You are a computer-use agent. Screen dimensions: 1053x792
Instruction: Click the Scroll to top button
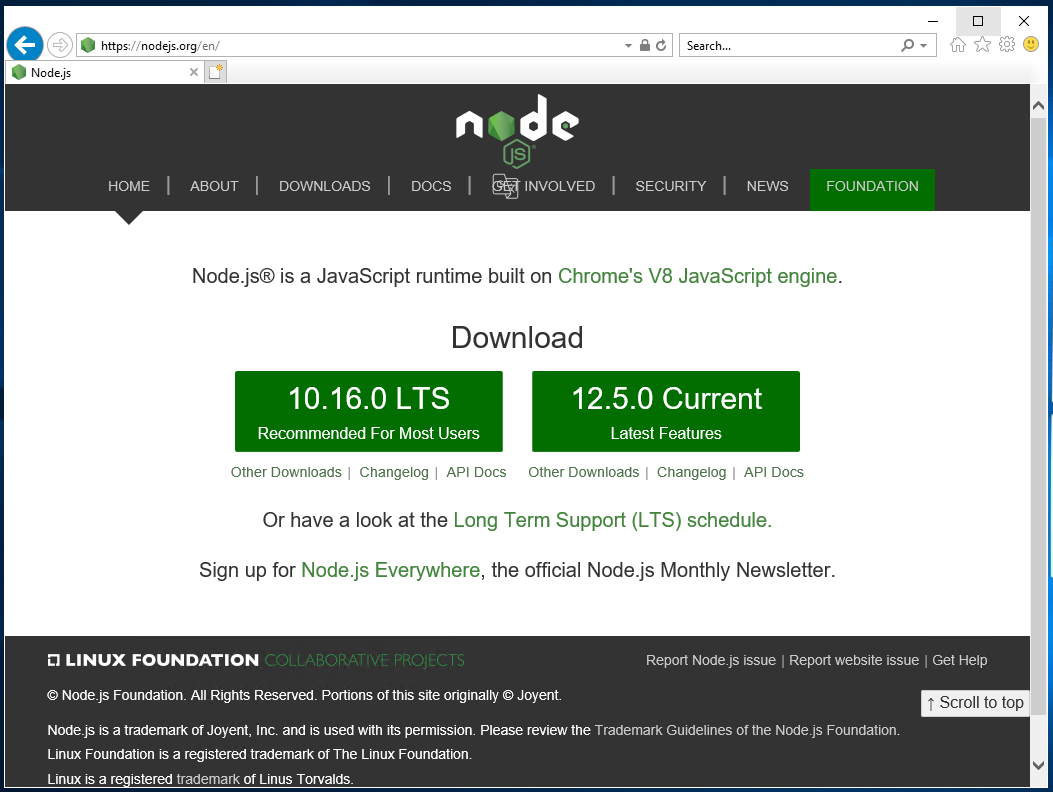975,703
